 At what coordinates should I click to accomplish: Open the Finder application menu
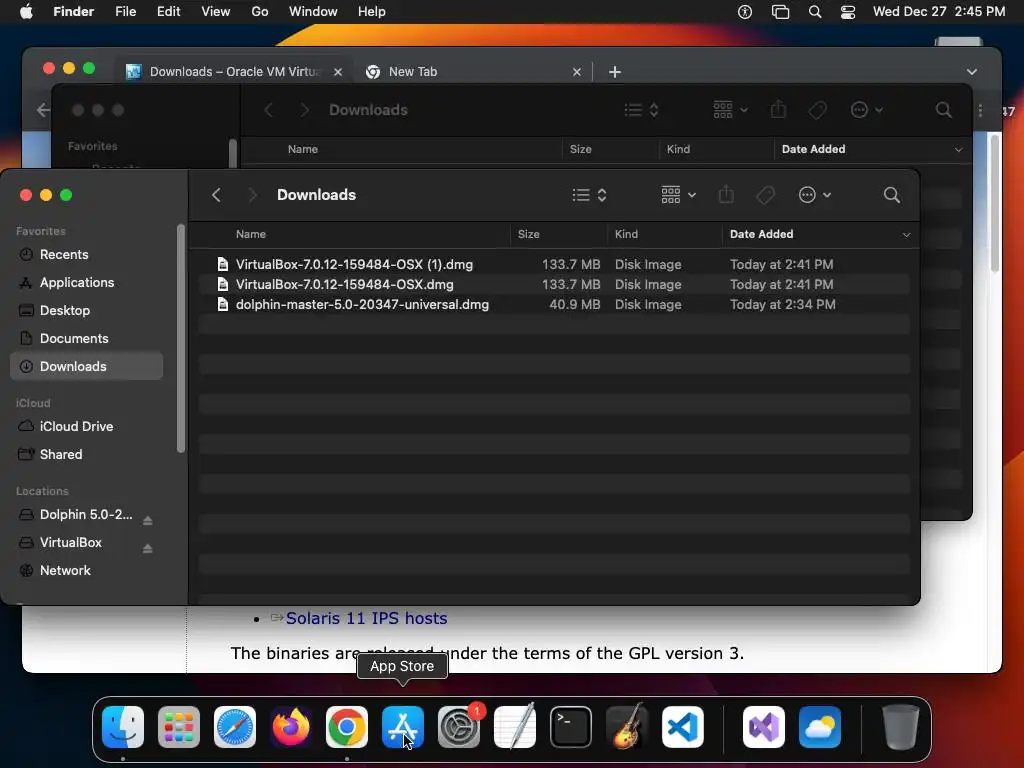click(73, 12)
